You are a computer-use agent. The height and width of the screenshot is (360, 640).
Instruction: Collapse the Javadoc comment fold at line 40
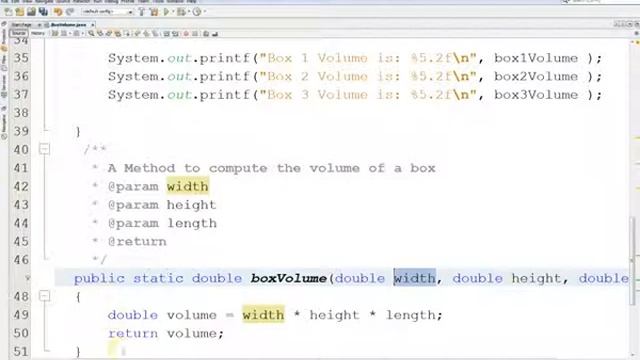click(x=44, y=149)
